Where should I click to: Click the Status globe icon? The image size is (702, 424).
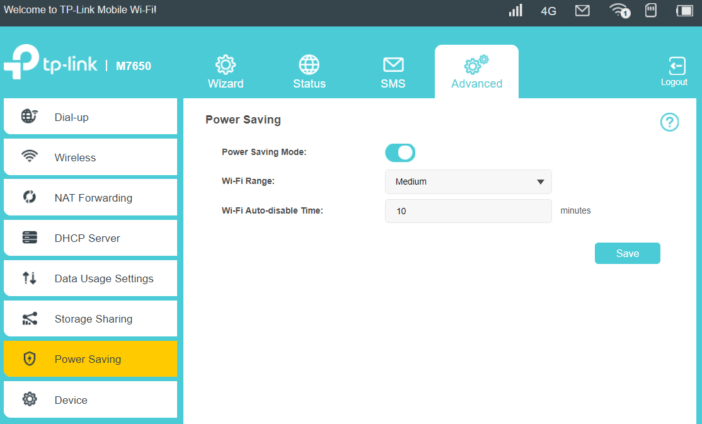pyautogui.click(x=309, y=65)
